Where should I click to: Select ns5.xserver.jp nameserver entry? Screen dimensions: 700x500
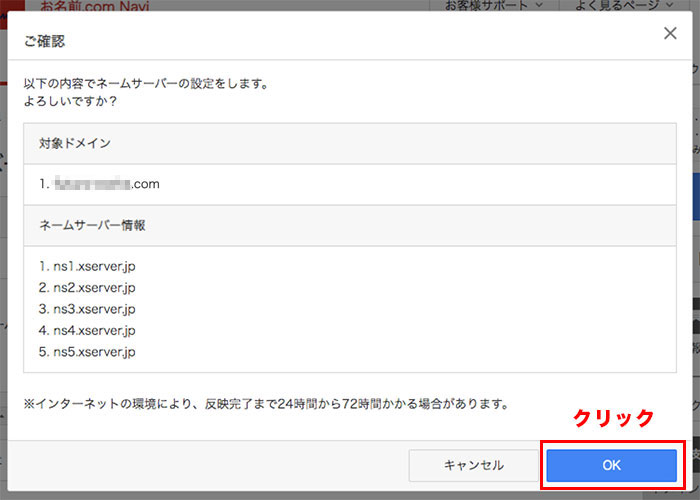coord(87,352)
